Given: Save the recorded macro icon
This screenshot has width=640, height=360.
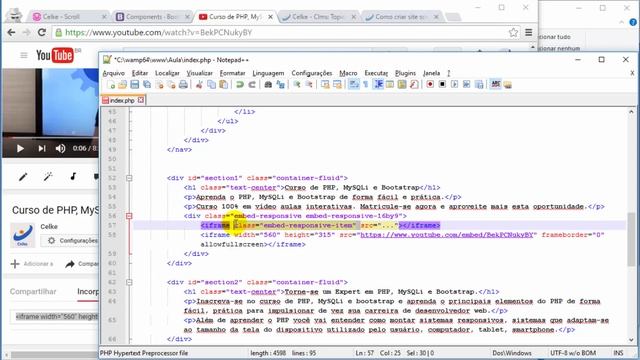Looking at the screenshot, I should click(x=479, y=84).
